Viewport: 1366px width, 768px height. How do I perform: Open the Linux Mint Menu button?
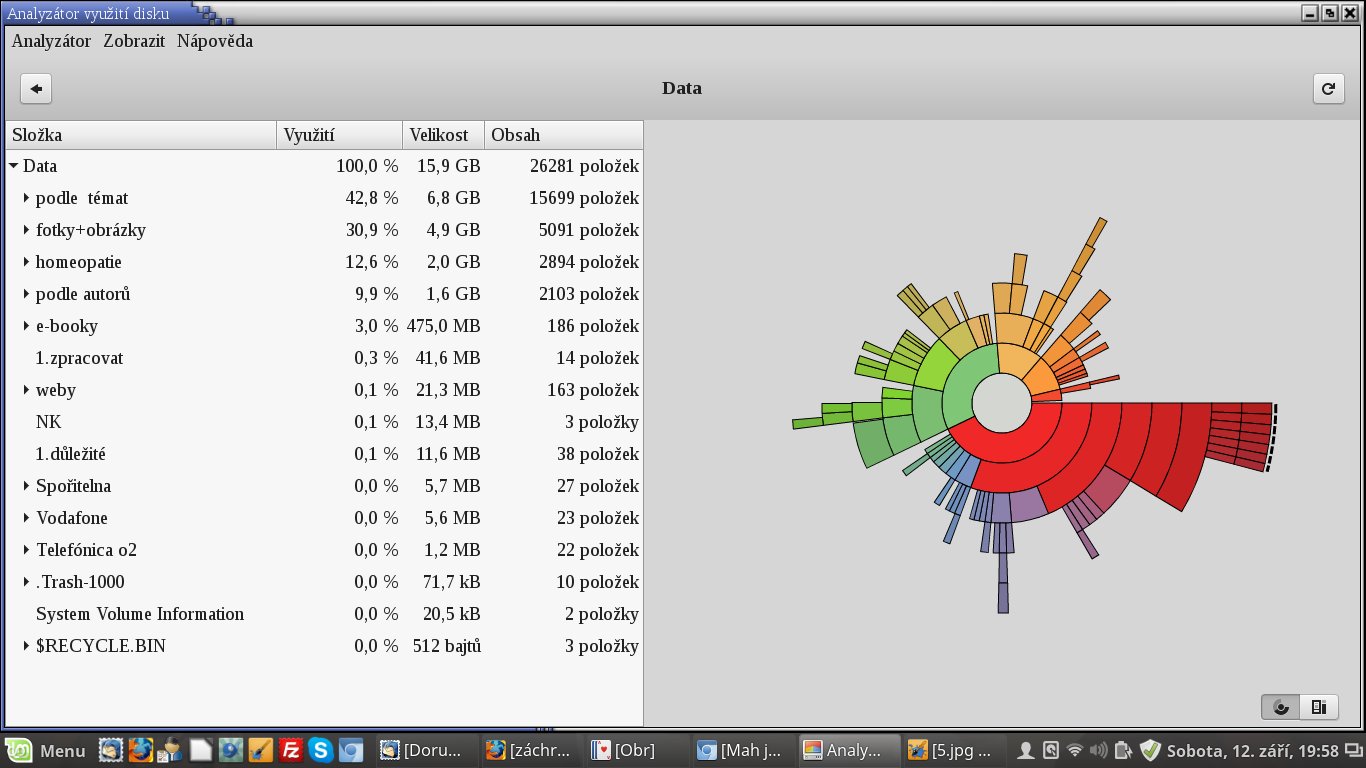coord(48,750)
